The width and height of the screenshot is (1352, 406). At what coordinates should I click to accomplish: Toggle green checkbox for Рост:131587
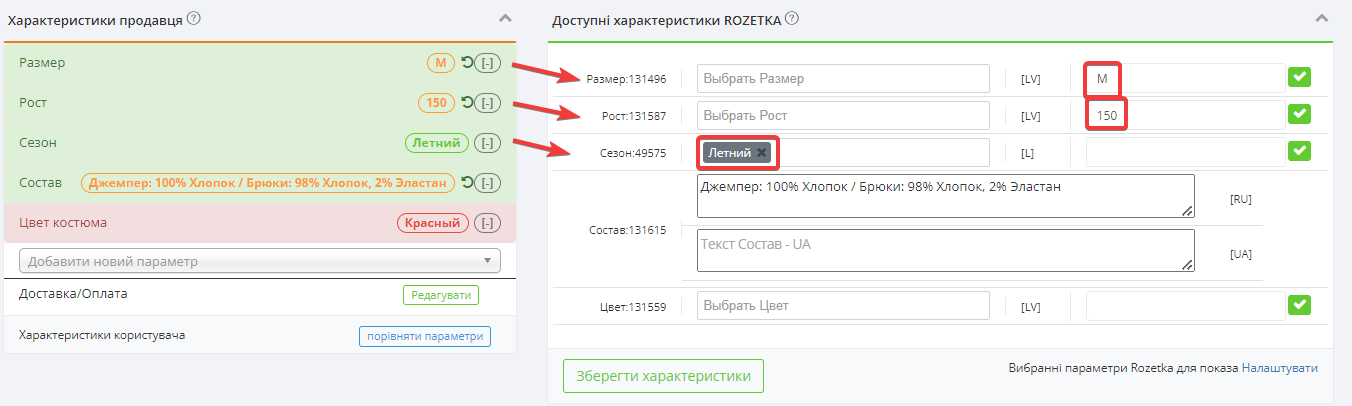1300,114
